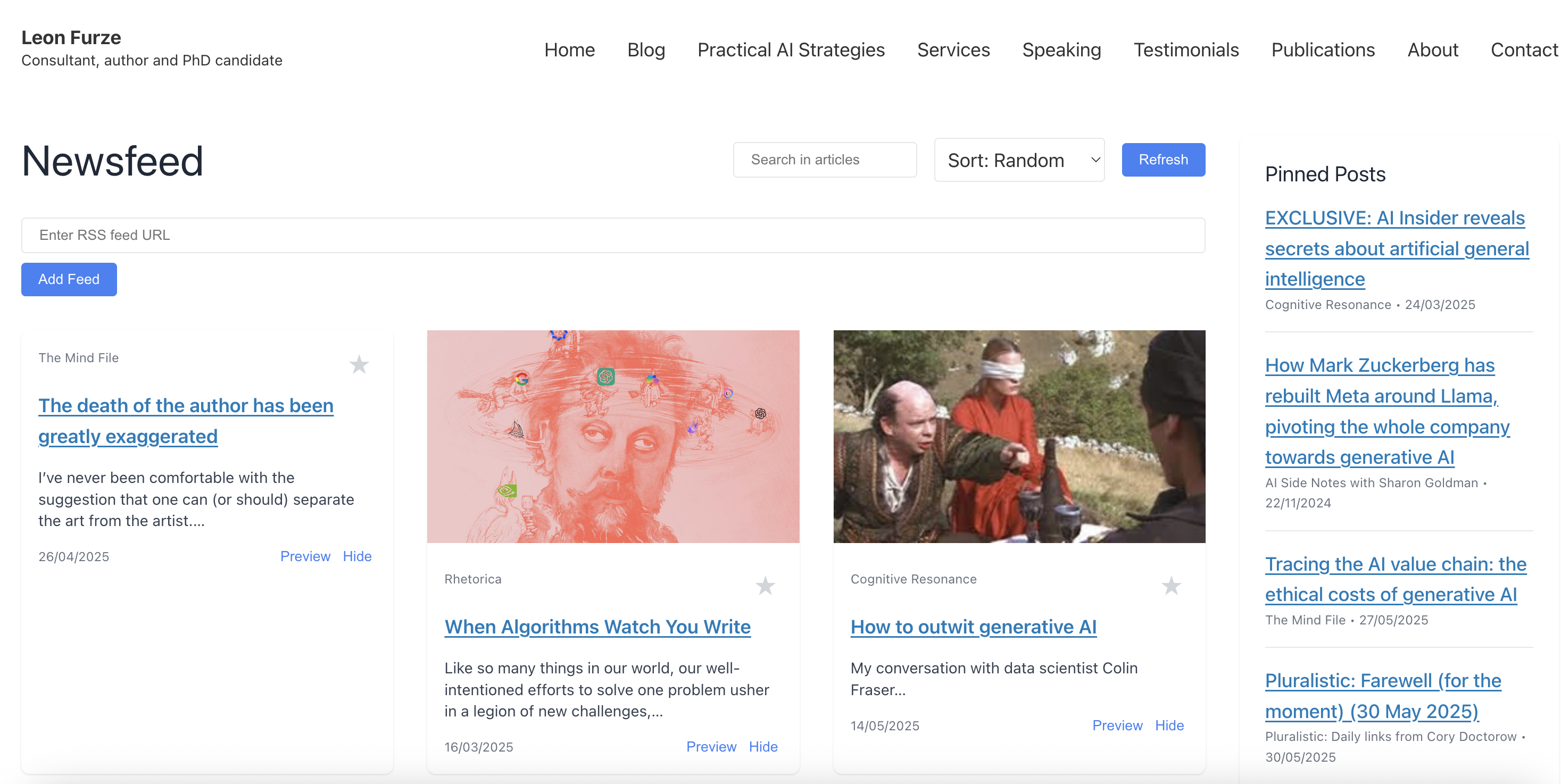Click the Rhetorica article illustration thumbnail
Image resolution: width=1561 pixels, height=784 pixels.
(613, 436)
